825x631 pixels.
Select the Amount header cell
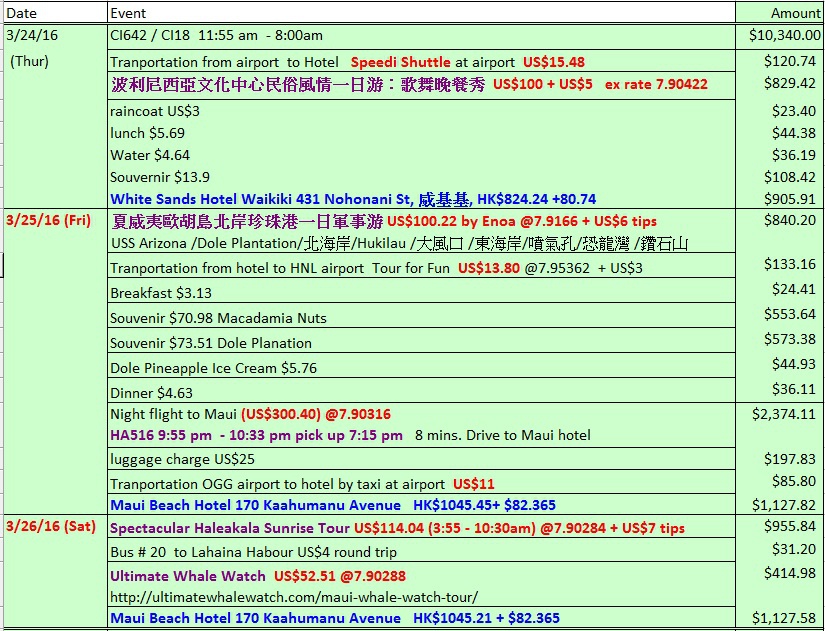(x=780, y=13)
